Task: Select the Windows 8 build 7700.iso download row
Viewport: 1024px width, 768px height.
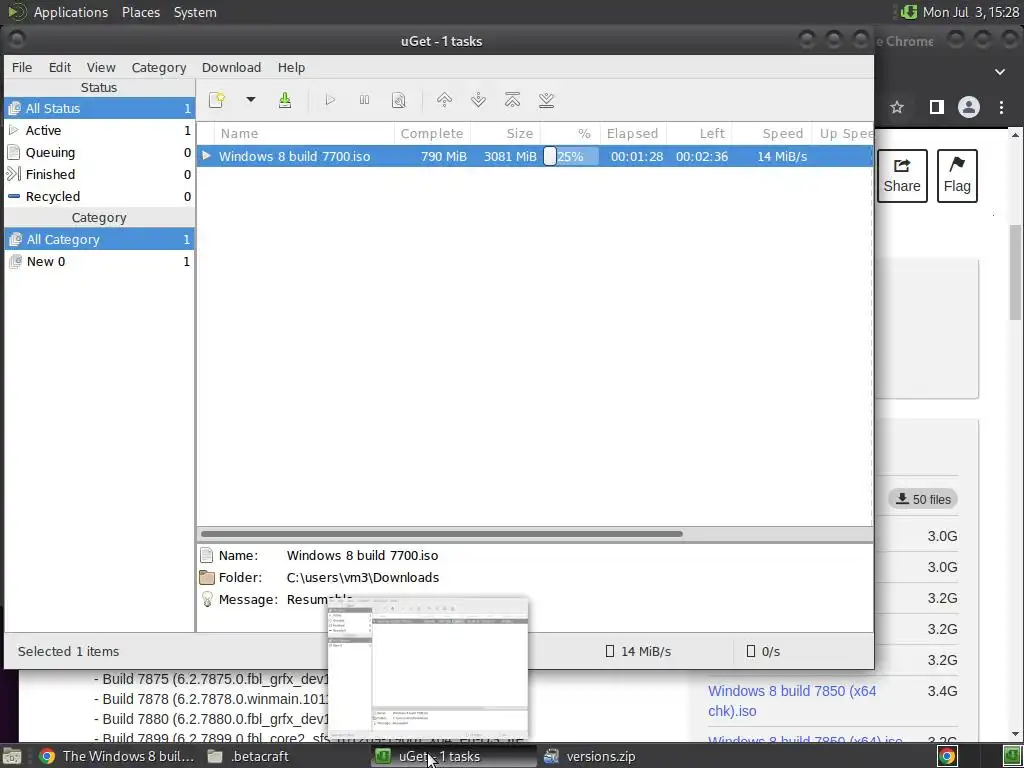Action: tap(534, 157)
